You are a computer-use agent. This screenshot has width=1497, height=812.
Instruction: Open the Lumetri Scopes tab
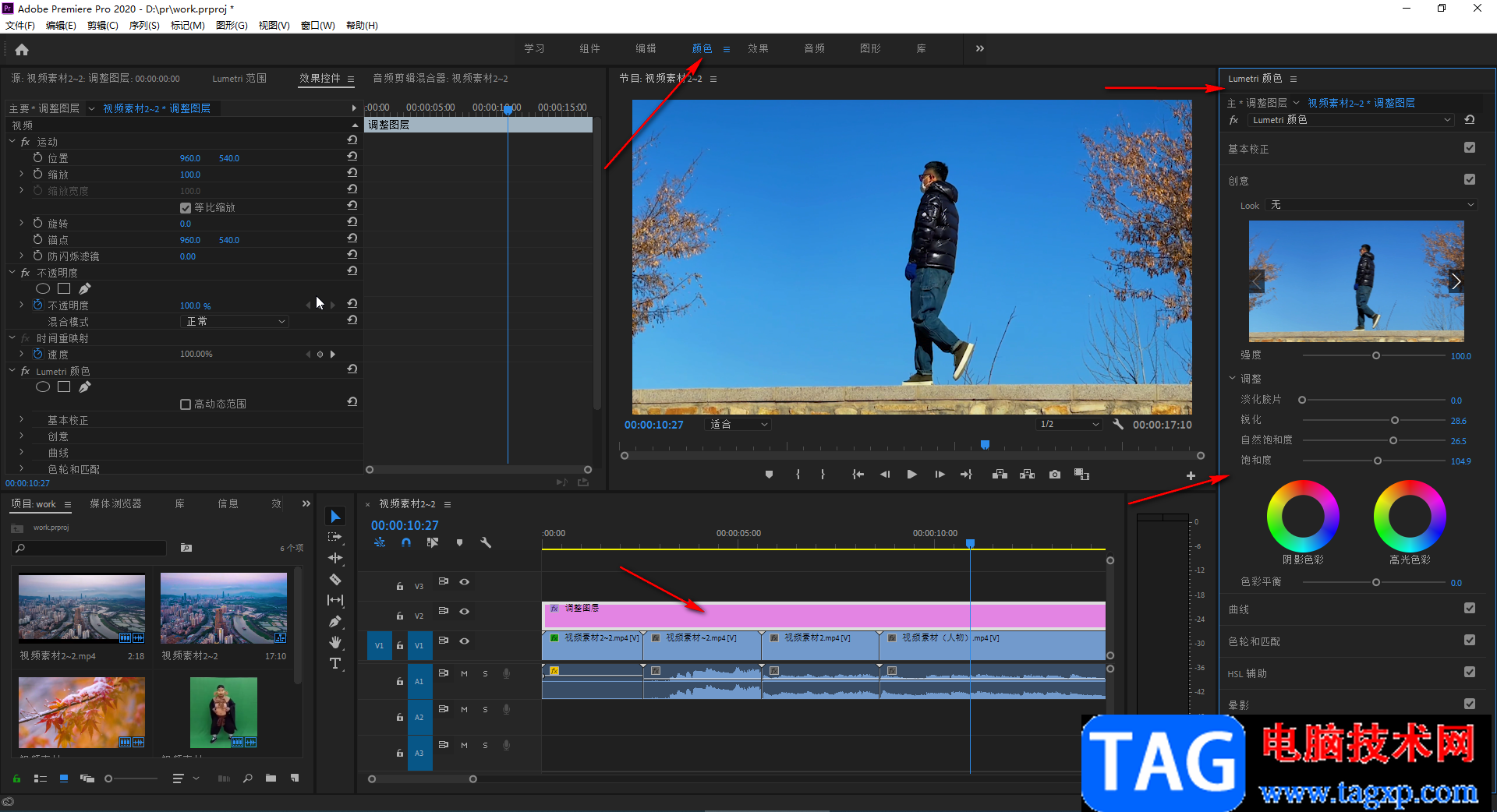pos(239,78)
